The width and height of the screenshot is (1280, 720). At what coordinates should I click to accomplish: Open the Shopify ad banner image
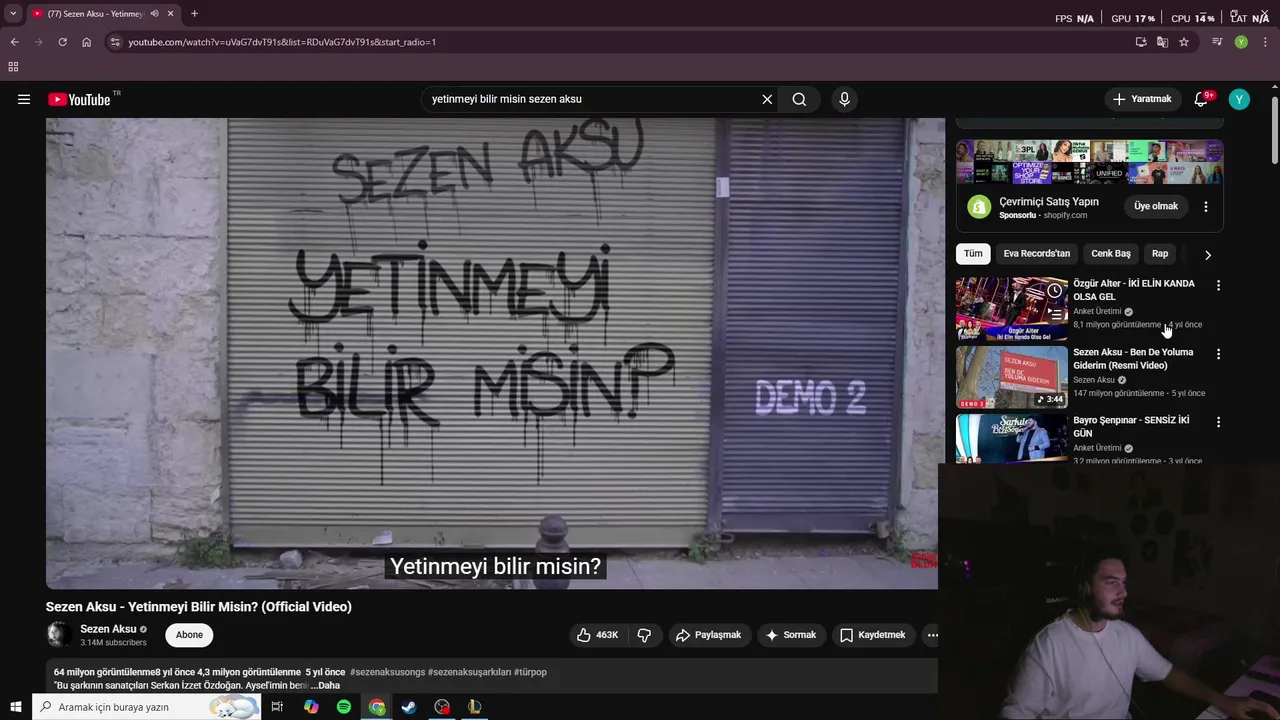pyautogui.click(x=1090, y=162)
